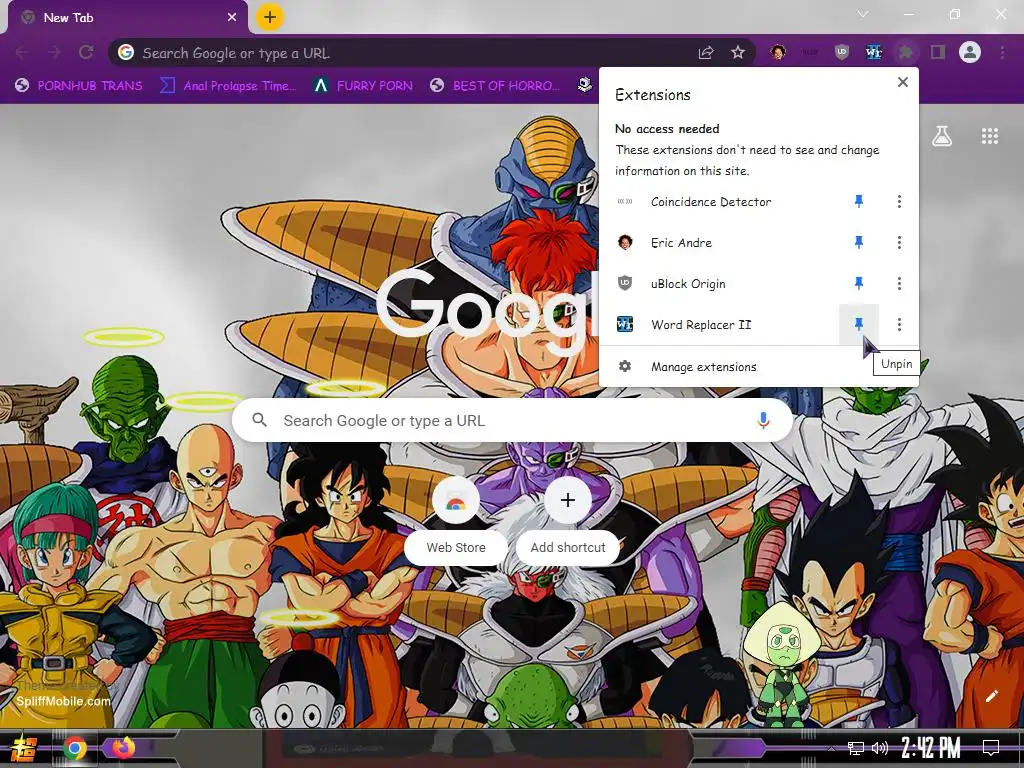Open the BEST OF HORRO... bookmark
The height and width of the screenshot is (768, 1024).
495,86
